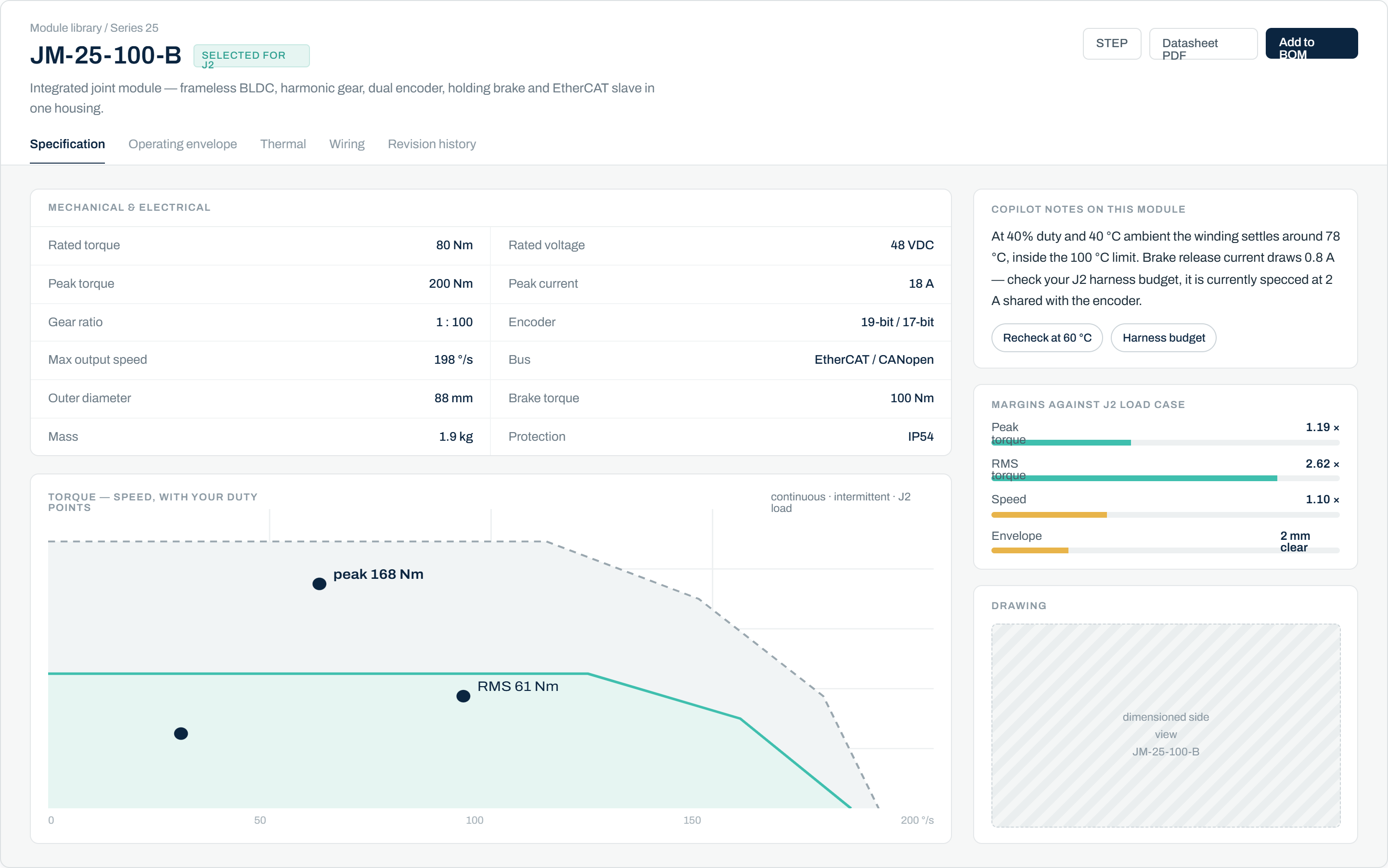Image resolution: width=1388 pixels, height=868 pixels.
Task: Download the STEP file
Action: (x=1111, y=44)
